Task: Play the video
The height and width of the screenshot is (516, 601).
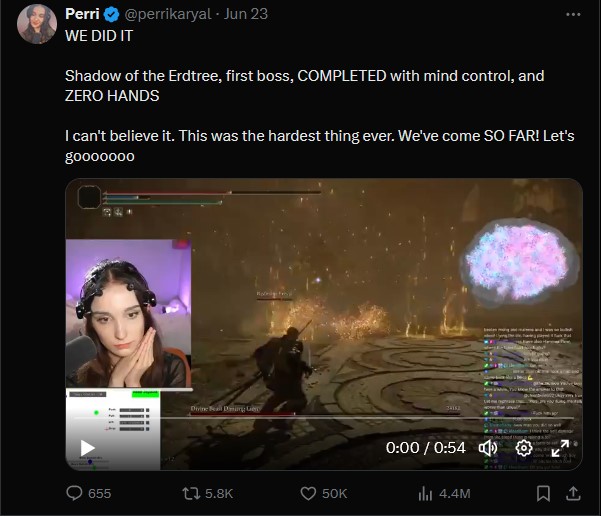Action: pos(87,448)
